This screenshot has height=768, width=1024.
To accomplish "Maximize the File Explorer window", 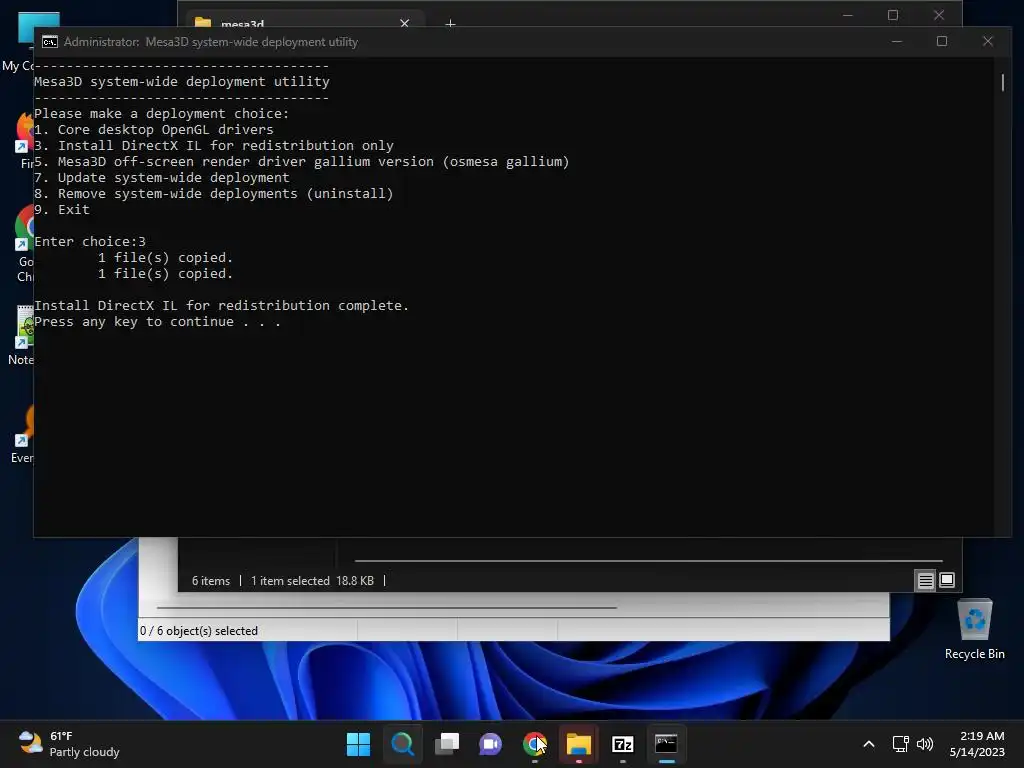I will pos(893,14).
